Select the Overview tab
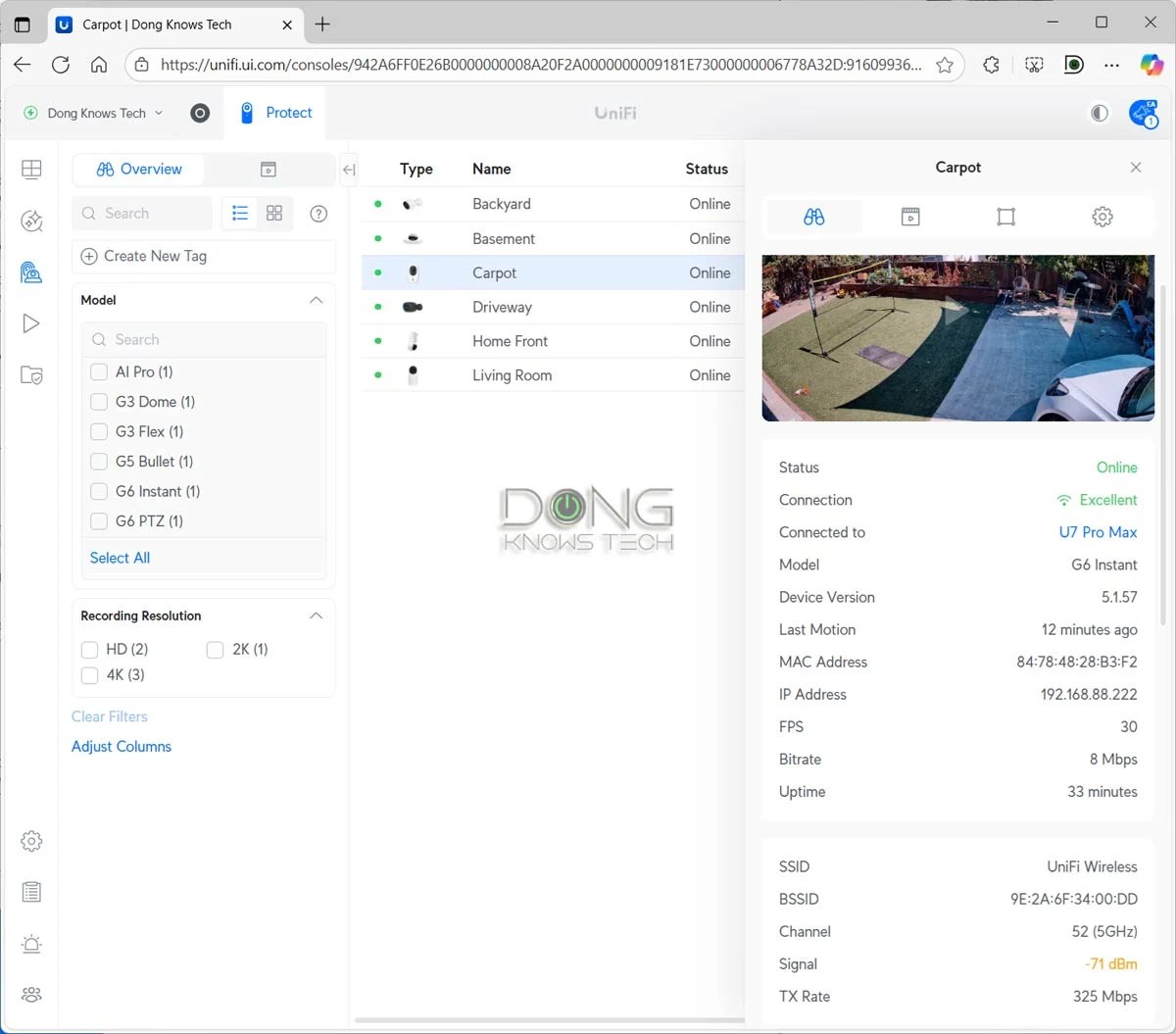The image size is (1176, 1034). coord(139,170)
